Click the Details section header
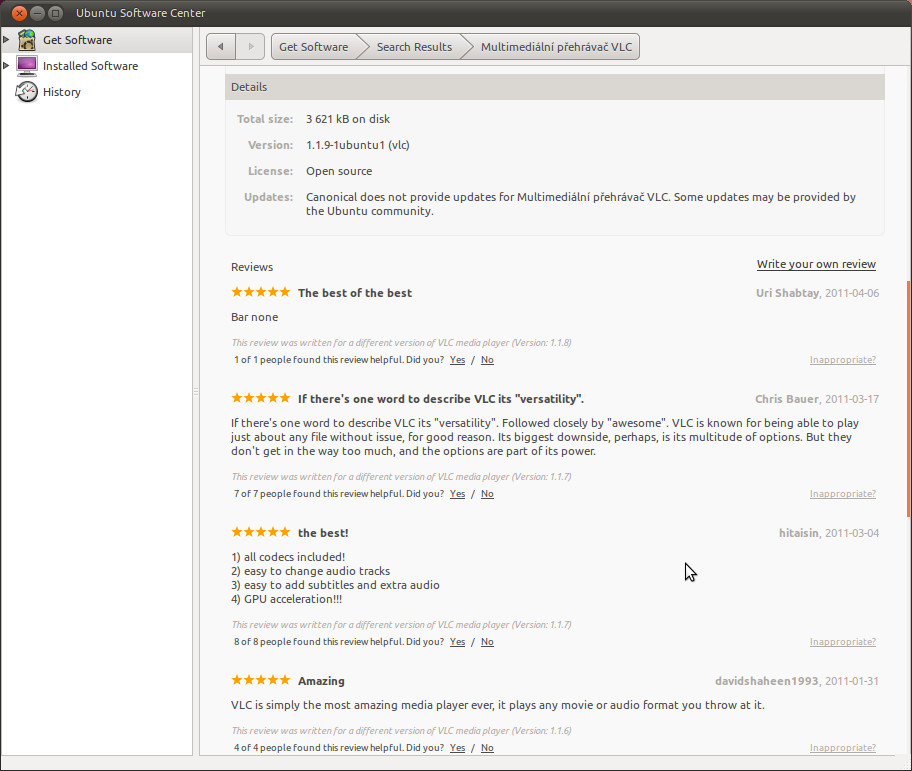This screenshot has height=771, width=912. [x=555, y=87]
